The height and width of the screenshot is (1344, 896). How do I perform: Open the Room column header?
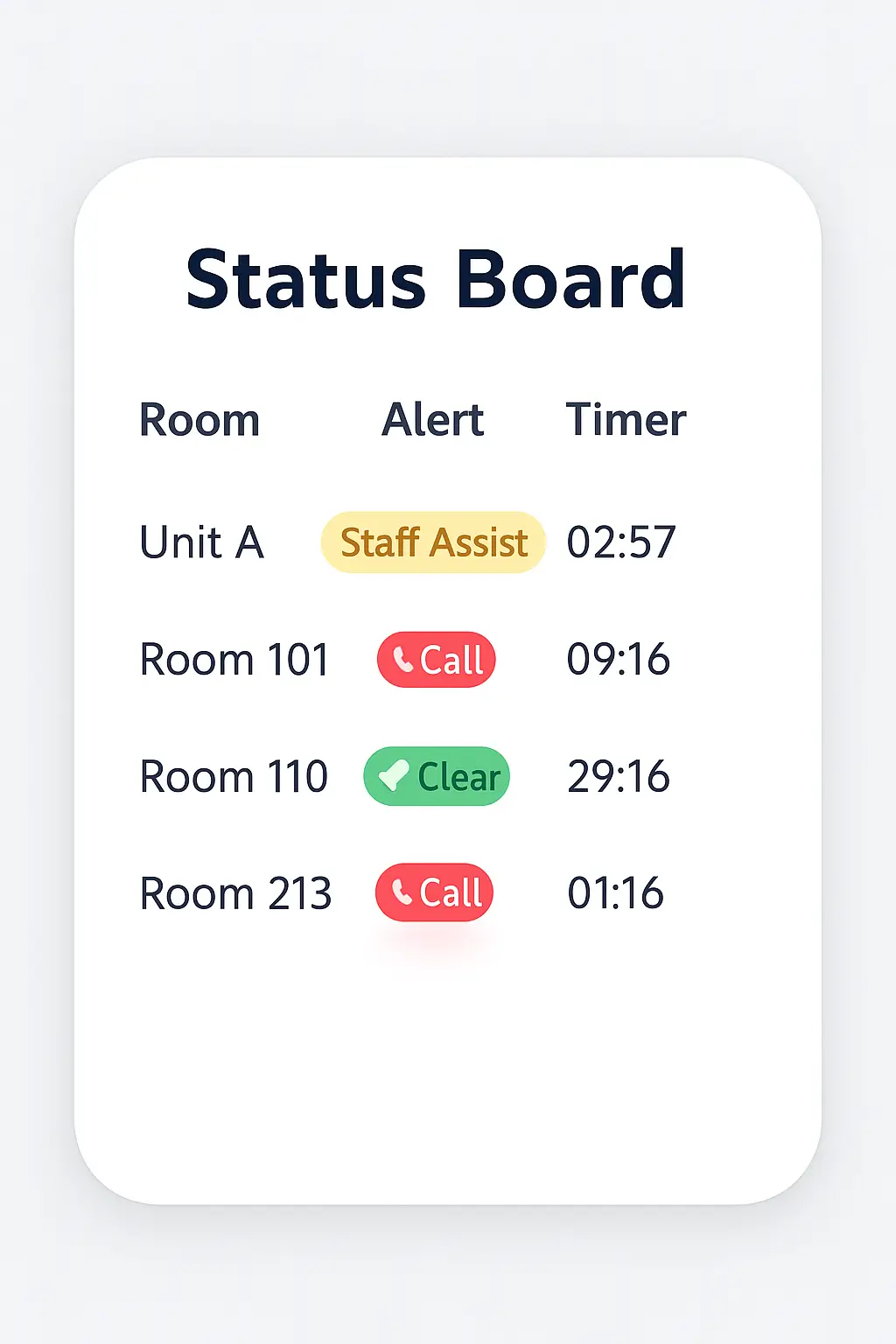click(x=199, y=420)
